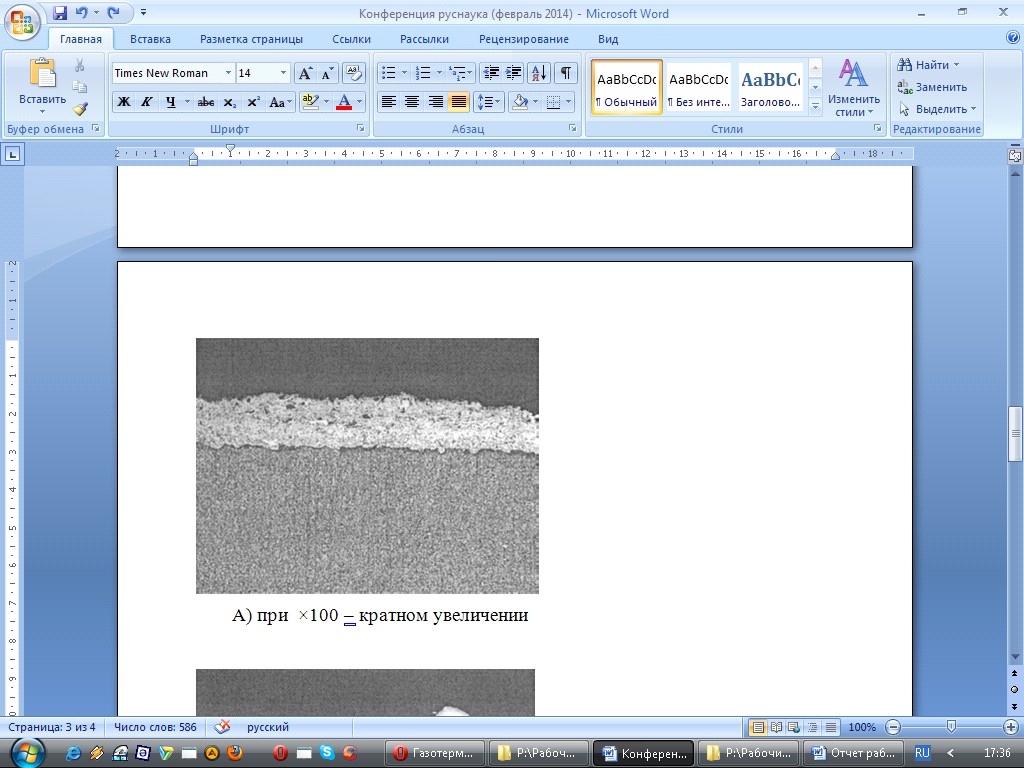1024x768 pixels.
Task: Toggle Bold formatting button
Action: (123, 102)
